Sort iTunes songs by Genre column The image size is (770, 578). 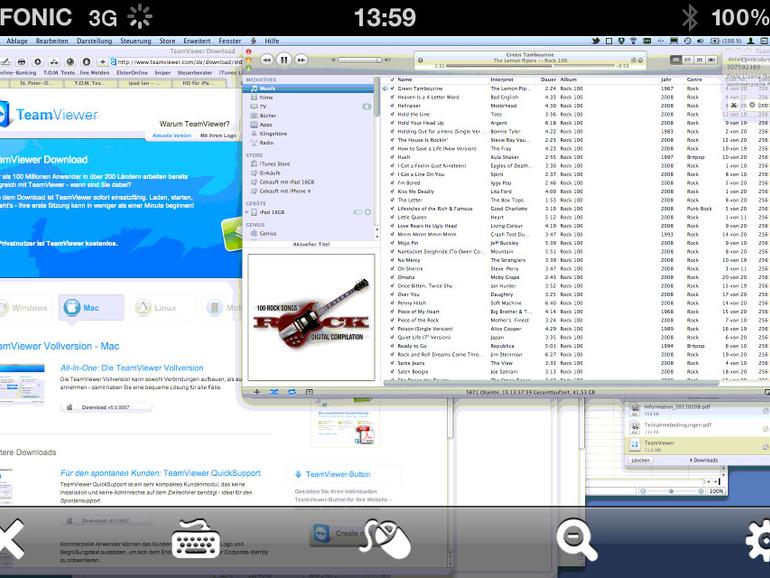[694, 79]
